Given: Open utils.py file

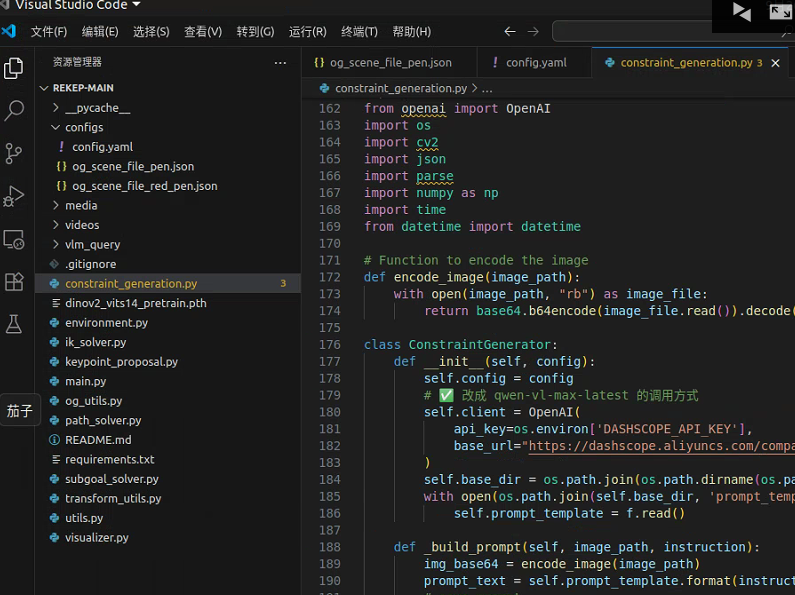Looking at the screenshot, I should click(x=168, y=518).
